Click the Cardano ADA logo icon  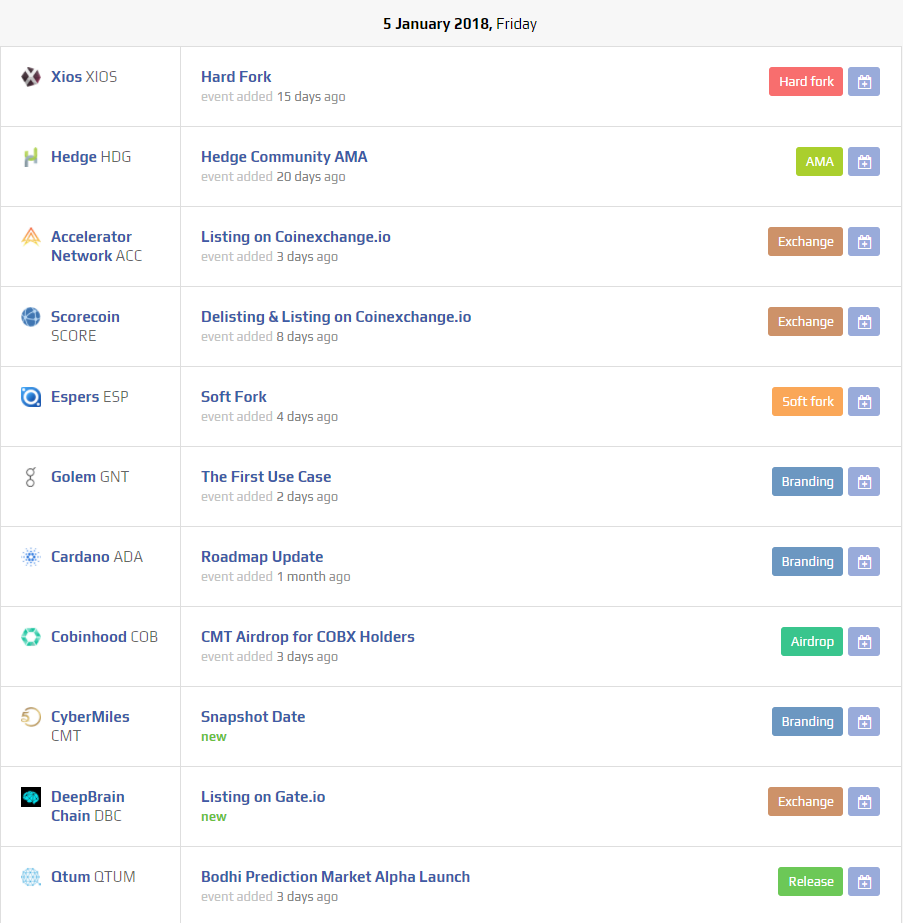click(x=31, y=557)
